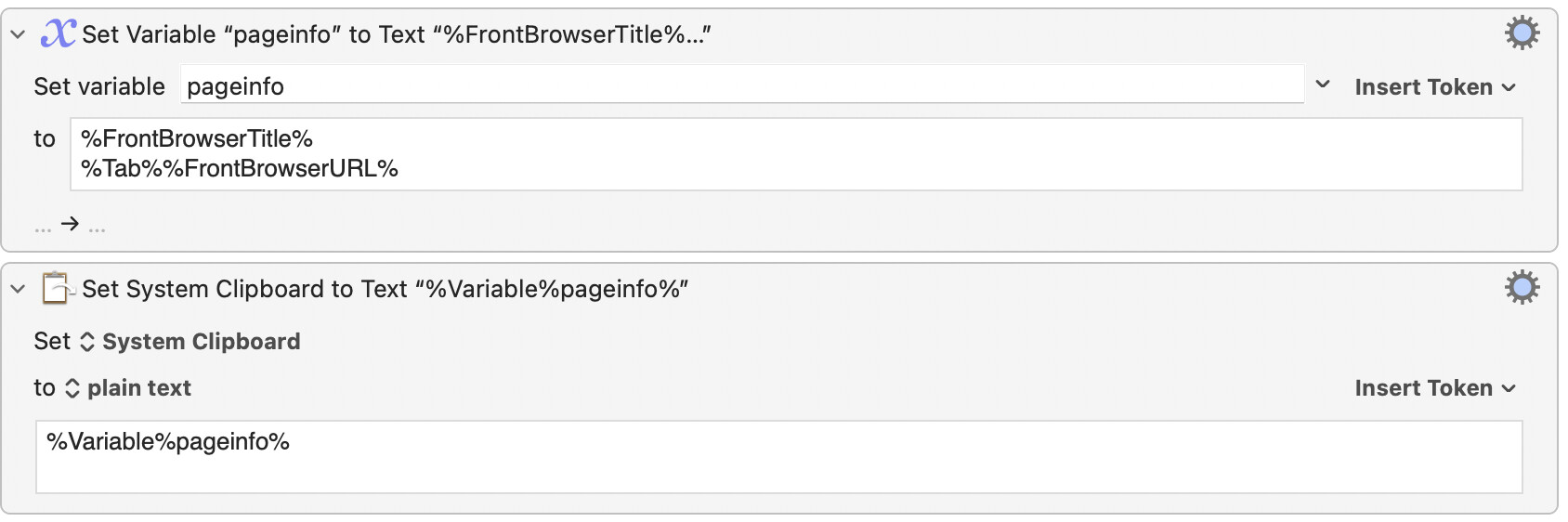Select Set System Clipboard action title
Viewport: 1568px width, 522px height.
[385, 290]
